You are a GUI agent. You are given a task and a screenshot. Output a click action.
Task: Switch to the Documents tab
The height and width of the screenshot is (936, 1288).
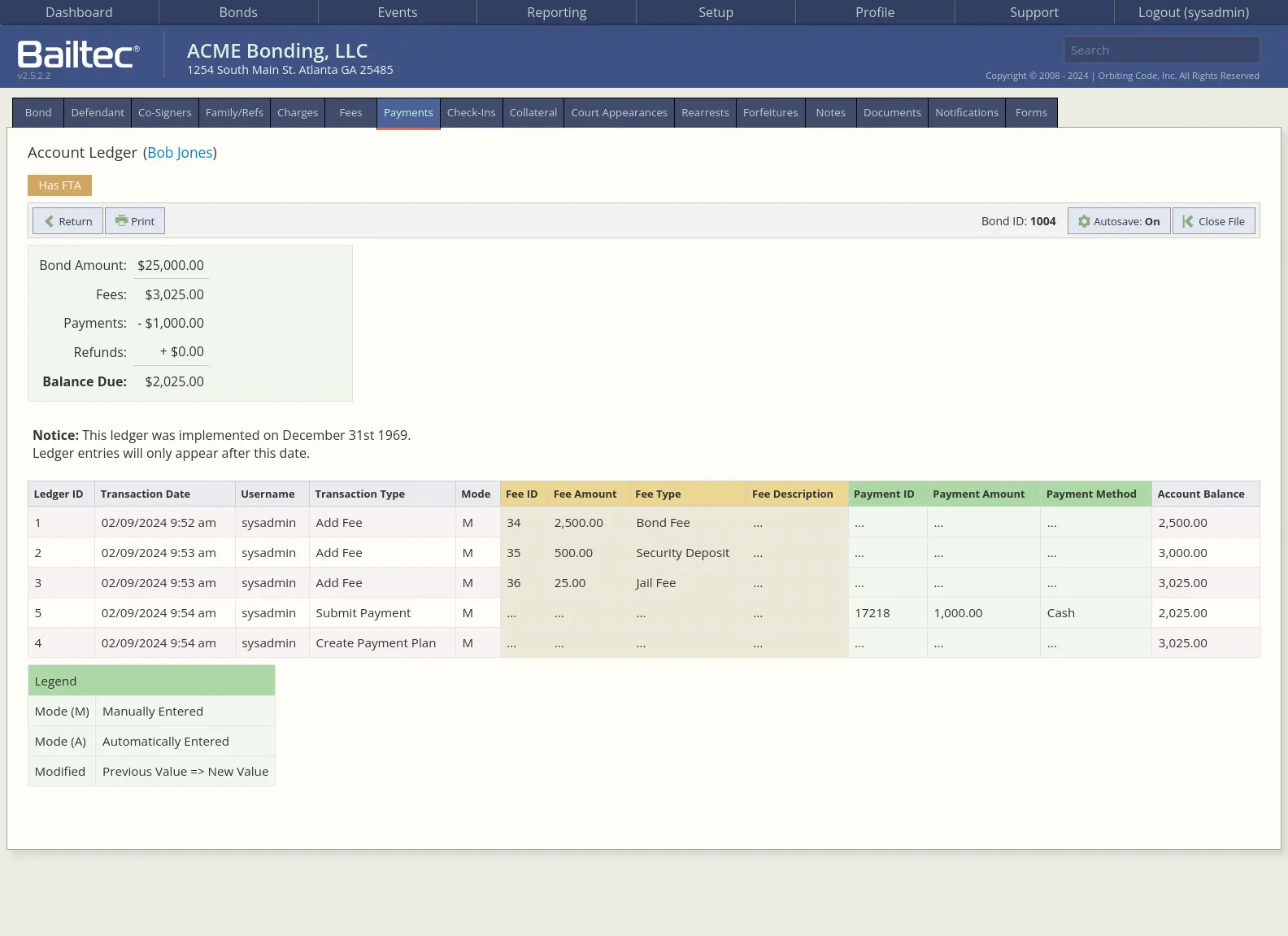[893, 113]
